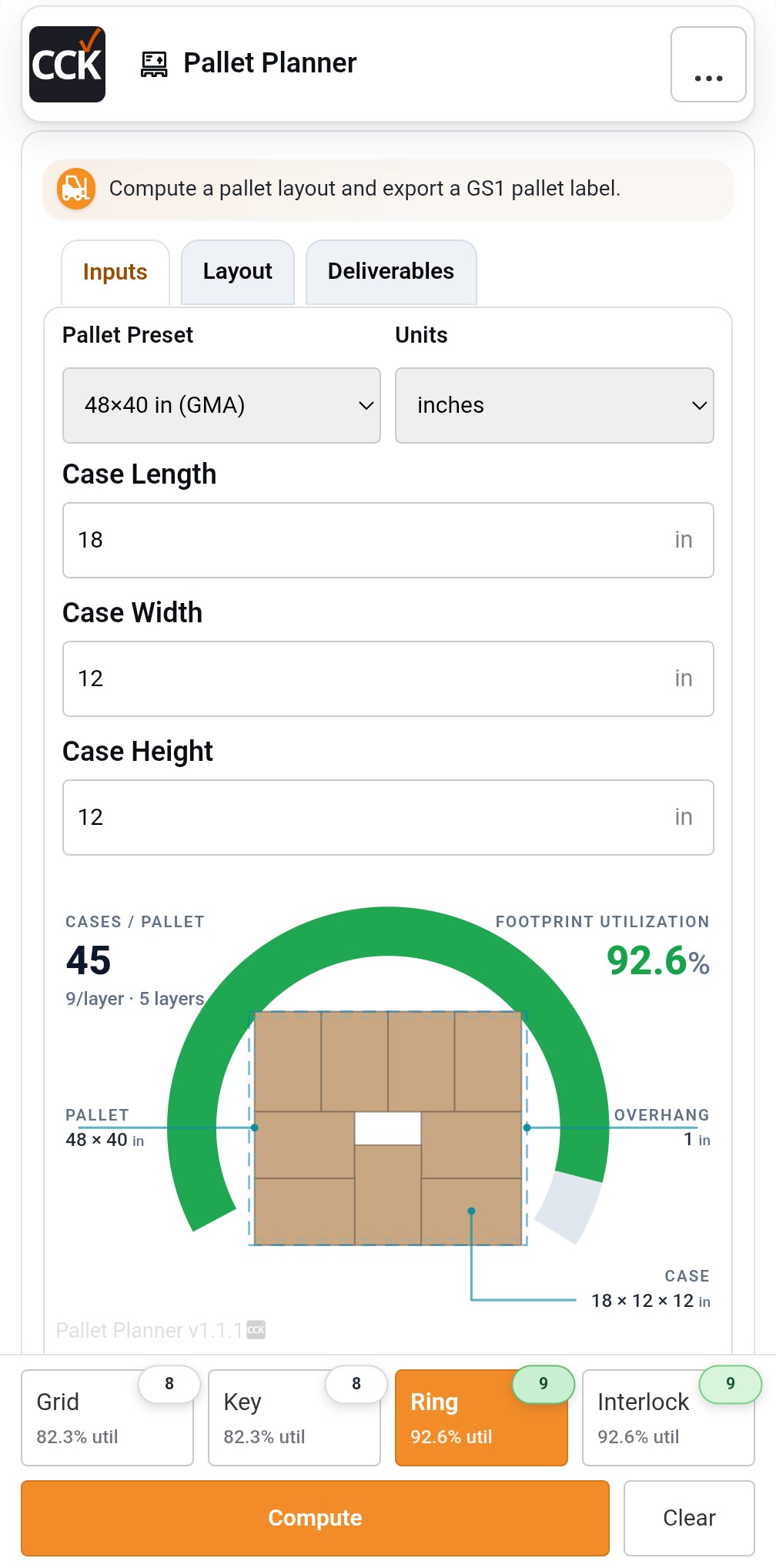776x1568 pixels.
Task: Switch to the Layout tab
Action: point(238,272)
